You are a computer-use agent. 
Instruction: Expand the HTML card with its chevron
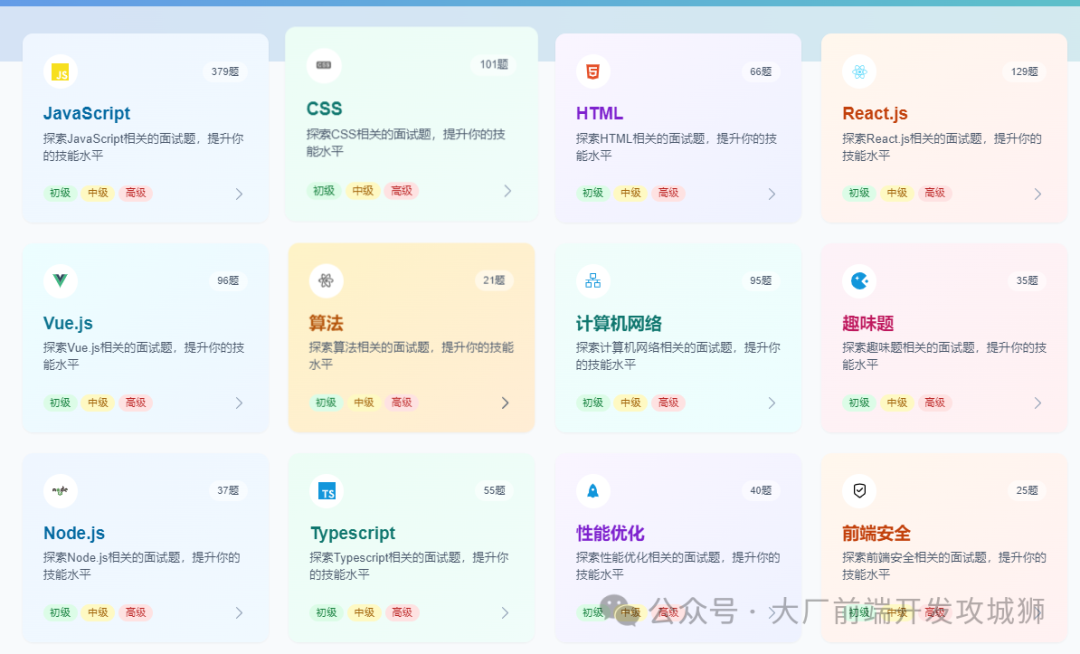[x=772, y=193]
